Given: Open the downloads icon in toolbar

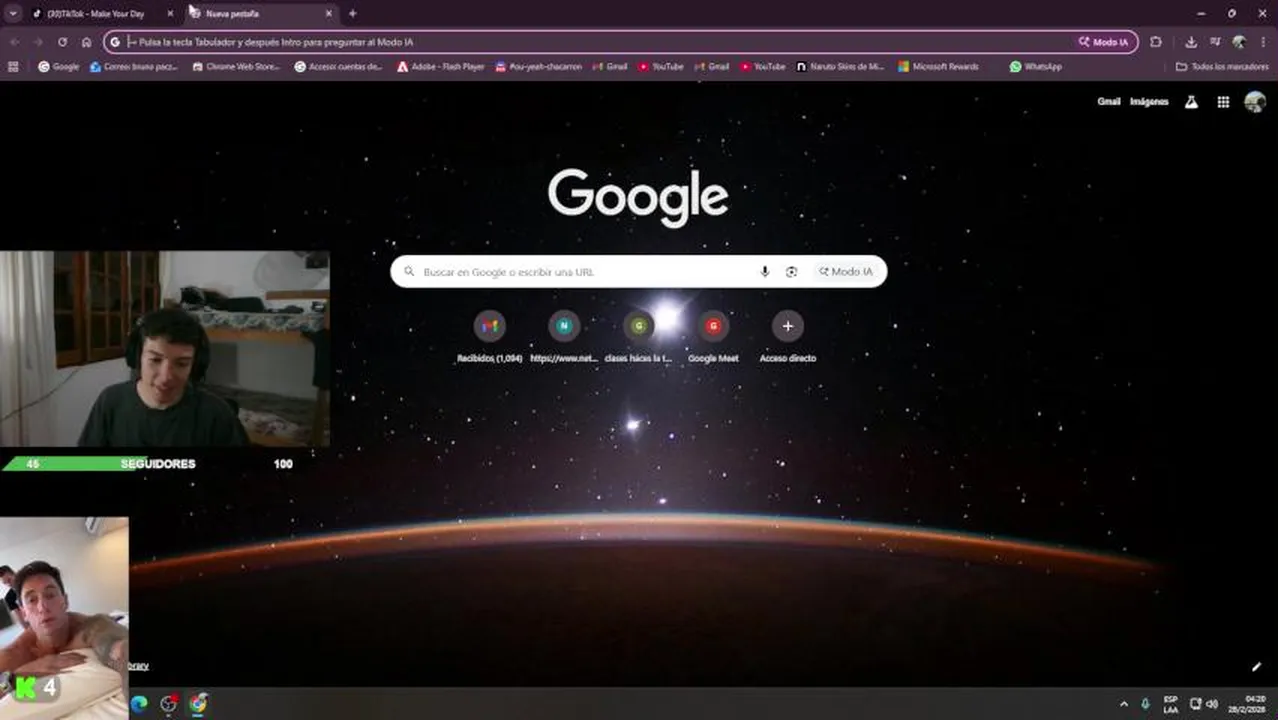Looking at the screenshot, I should pos(1191,42).
